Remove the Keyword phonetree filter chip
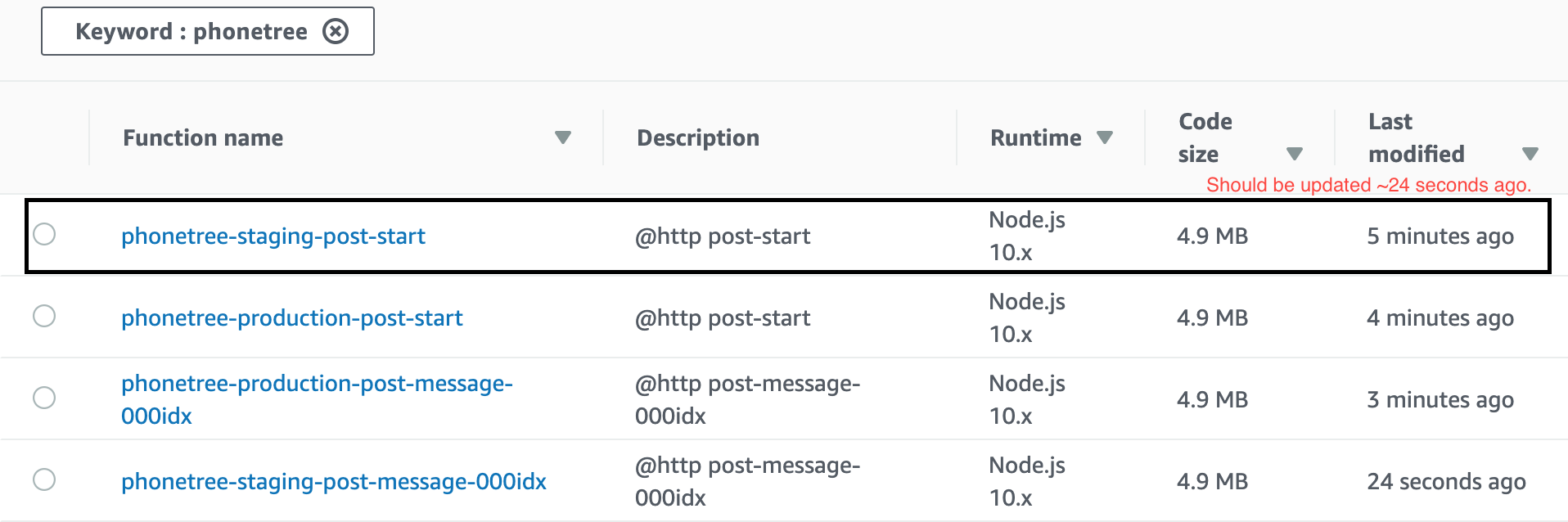The height and width of the screenshot is (522, 1568). click(336, 31)
